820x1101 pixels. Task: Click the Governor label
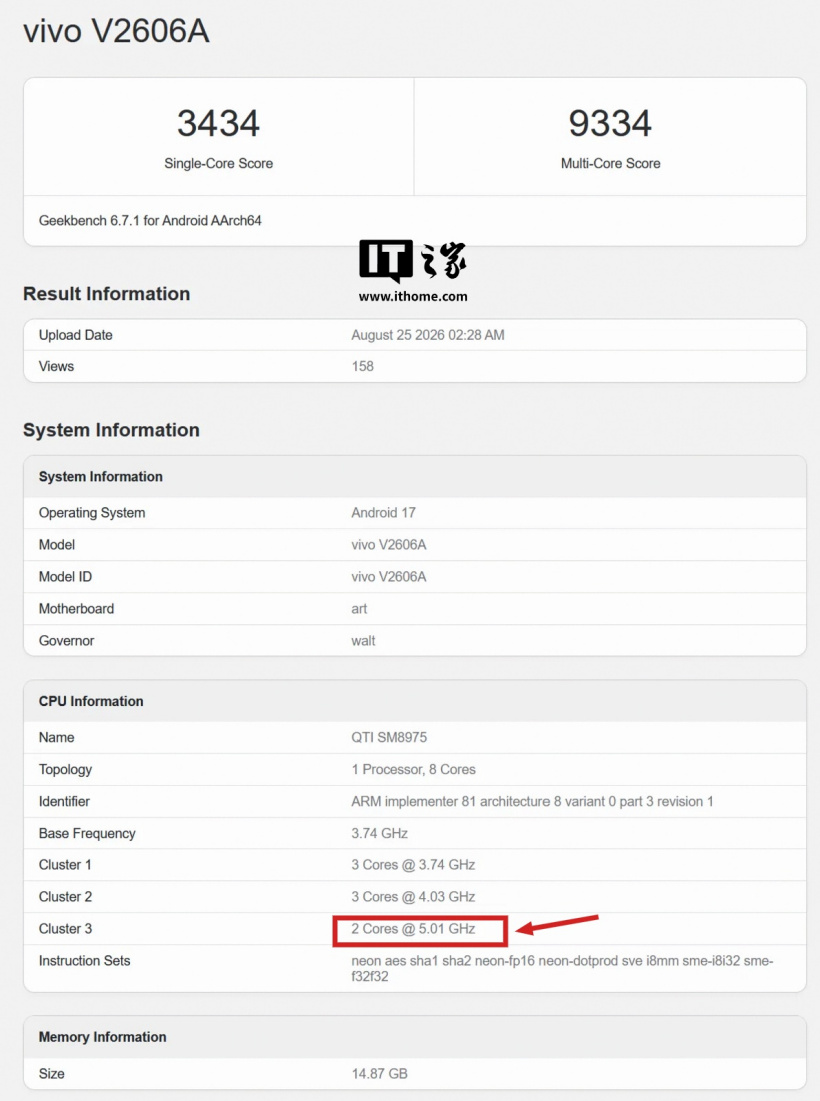pyautogui.click(x=66, y=640)
